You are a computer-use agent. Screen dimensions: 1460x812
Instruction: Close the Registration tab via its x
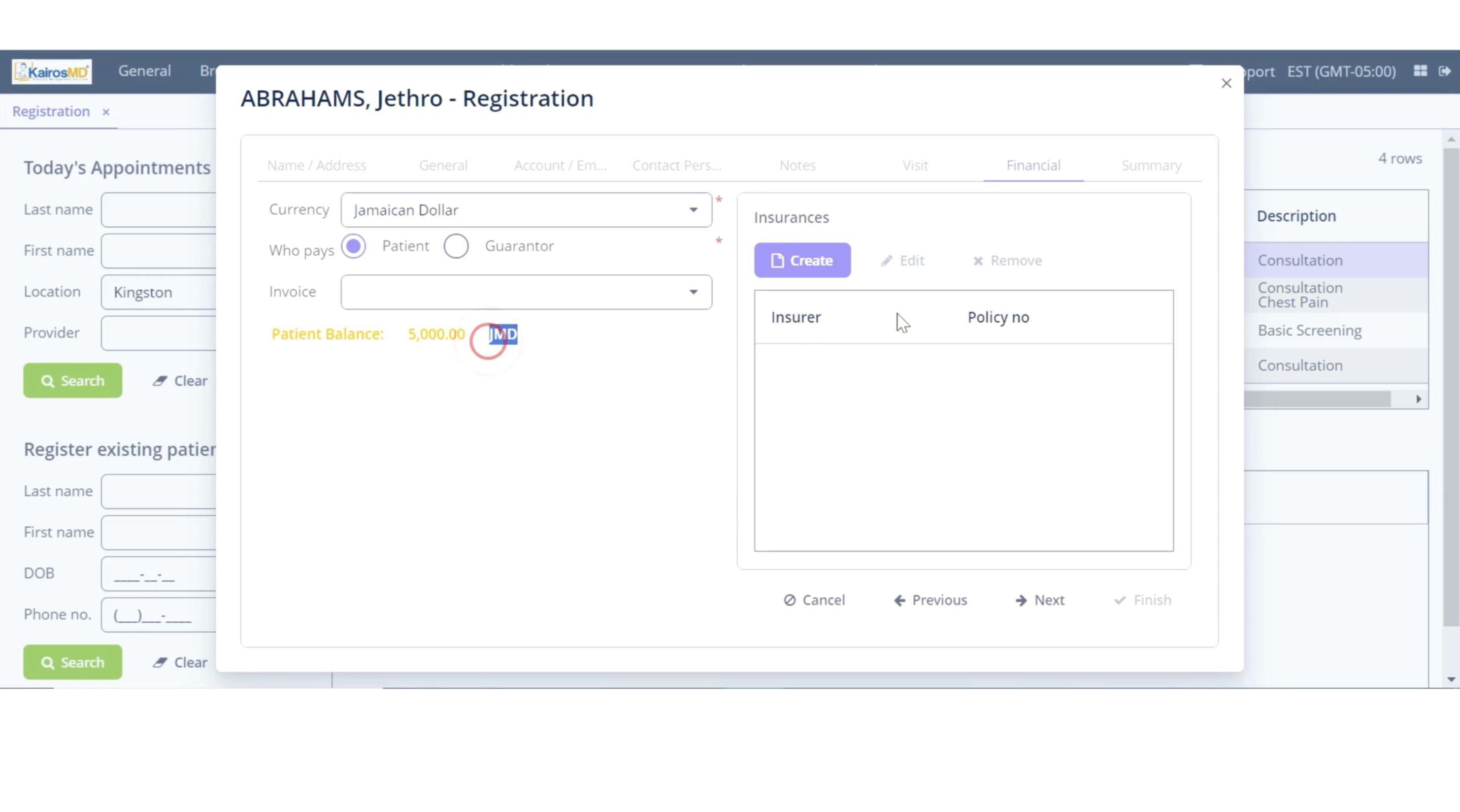(106, 112)
